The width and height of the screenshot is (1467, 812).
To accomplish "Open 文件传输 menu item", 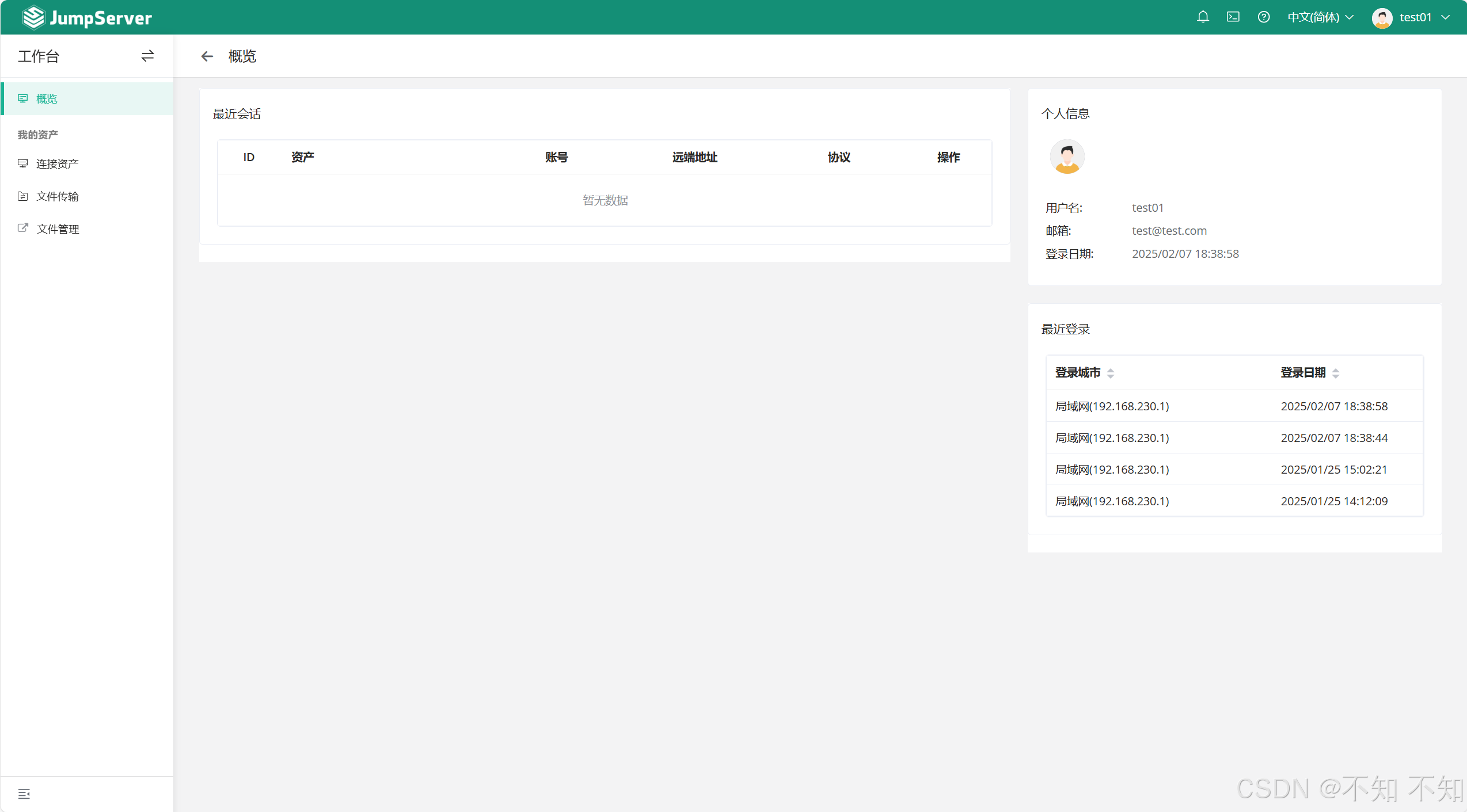I will pyautogui.click(x=57, y=197).
